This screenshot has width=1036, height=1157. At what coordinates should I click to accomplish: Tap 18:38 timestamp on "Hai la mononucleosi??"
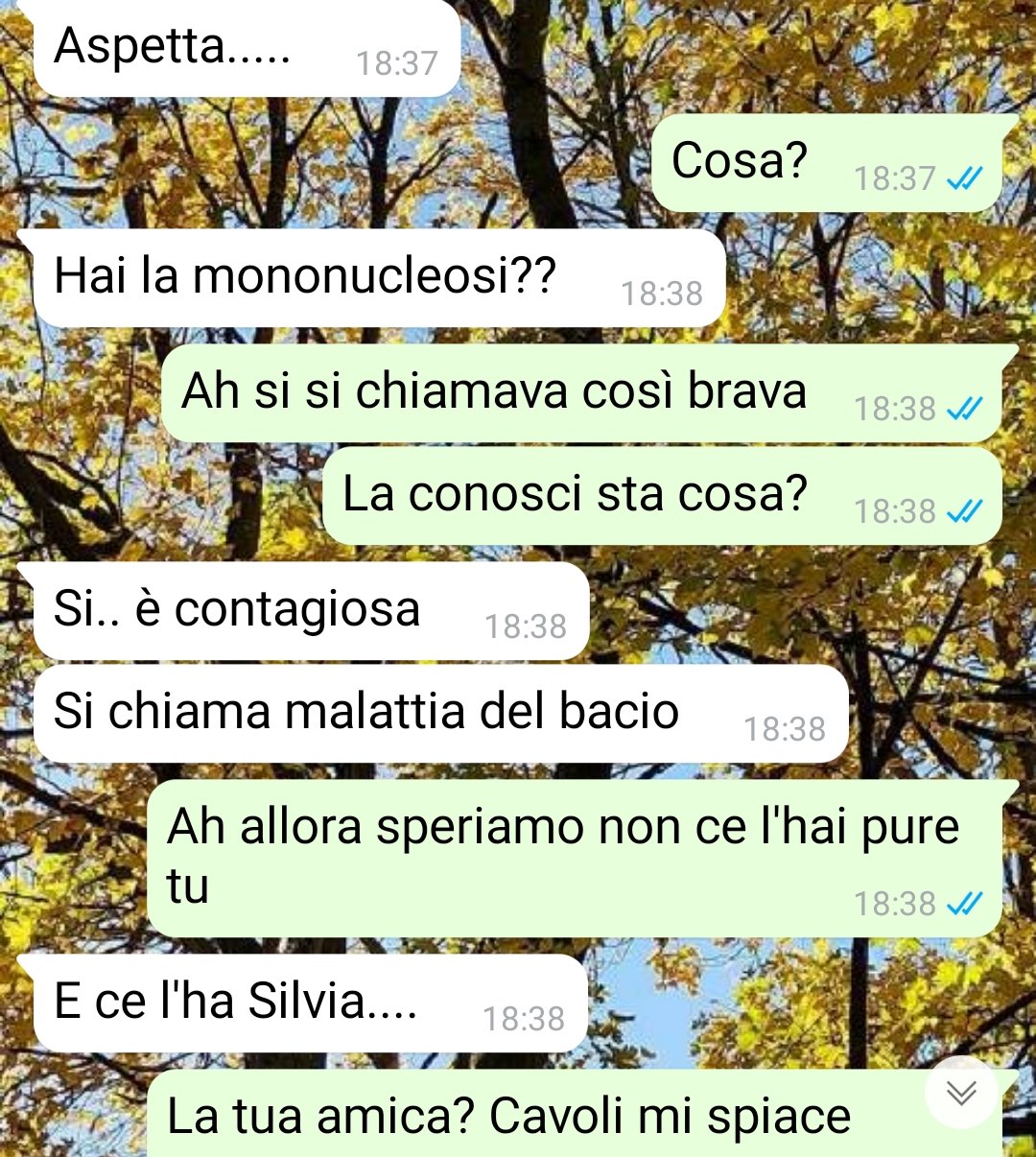(662, 294)
